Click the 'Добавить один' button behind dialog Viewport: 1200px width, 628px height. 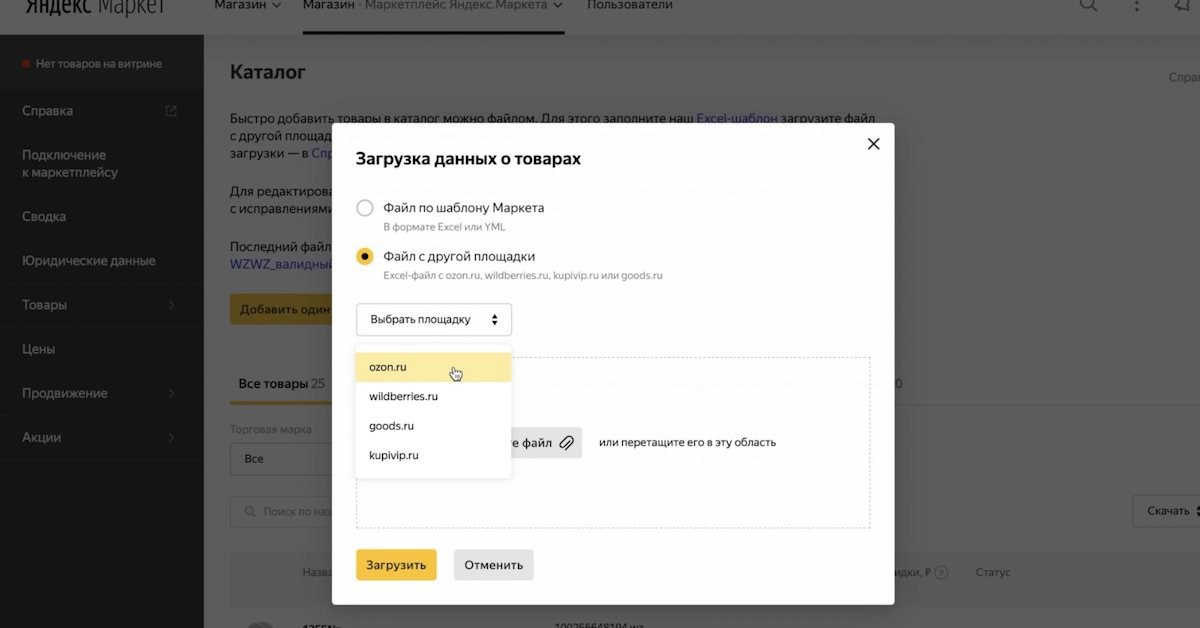coord(282,309)
